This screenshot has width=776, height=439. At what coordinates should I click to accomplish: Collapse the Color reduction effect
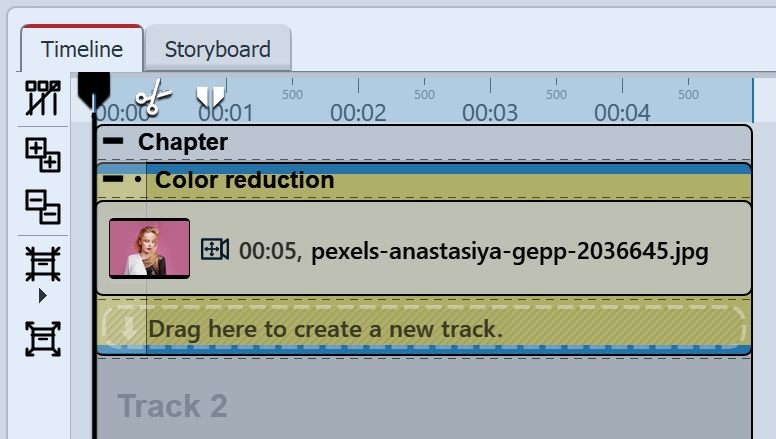pyautogui.click(x=114, y=181)
